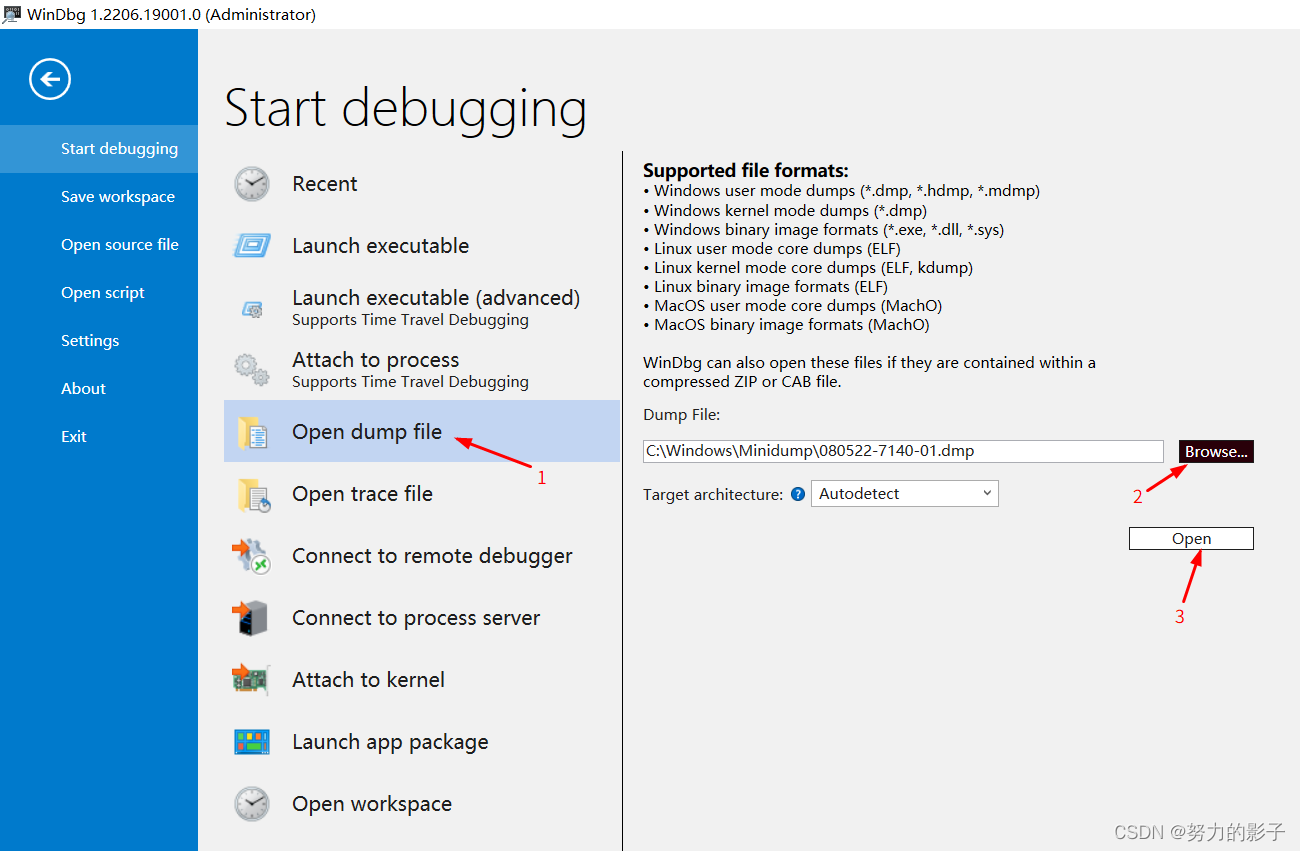
Task: Choose Launch executable (advanced) label
Action: 436,298
